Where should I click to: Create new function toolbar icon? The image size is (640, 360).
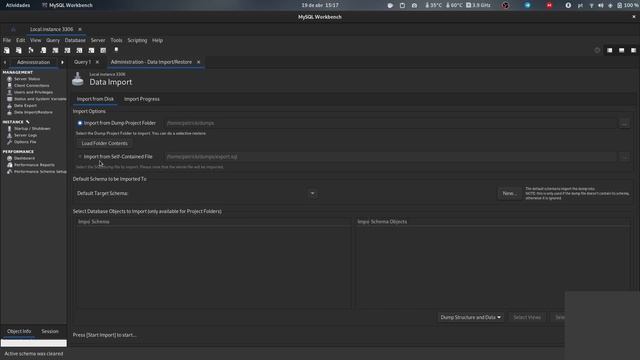click(x=91, y=50)
